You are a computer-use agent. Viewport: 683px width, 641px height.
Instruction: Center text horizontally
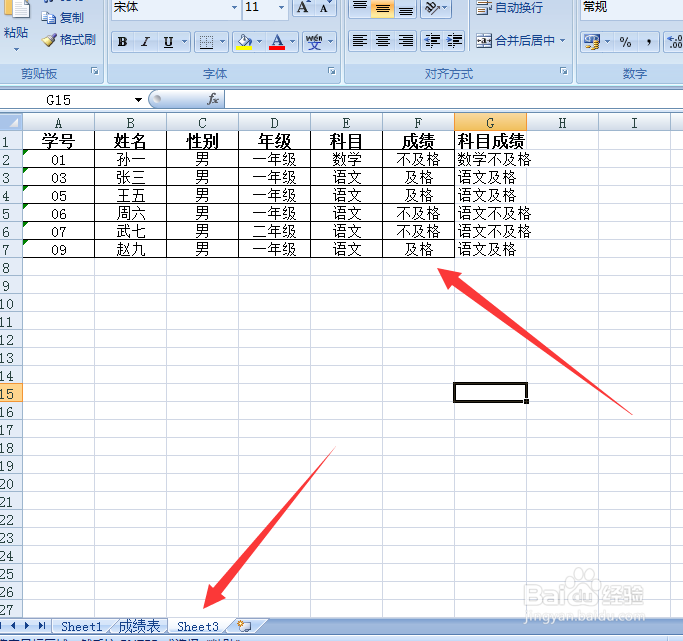(x=382, y=41)
